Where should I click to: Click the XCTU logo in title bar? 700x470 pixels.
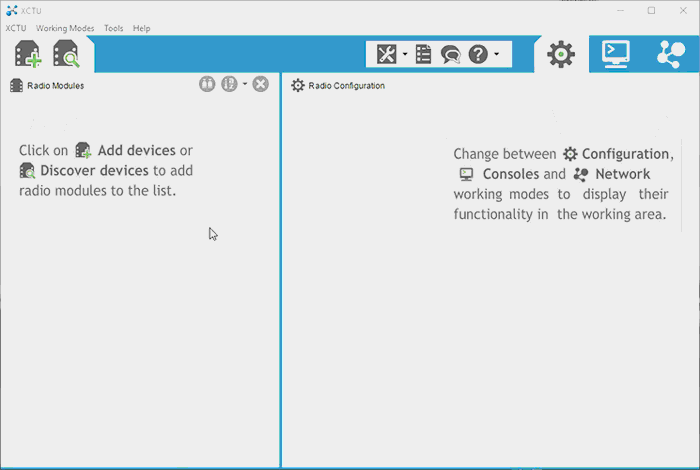[x=12, y=10]
